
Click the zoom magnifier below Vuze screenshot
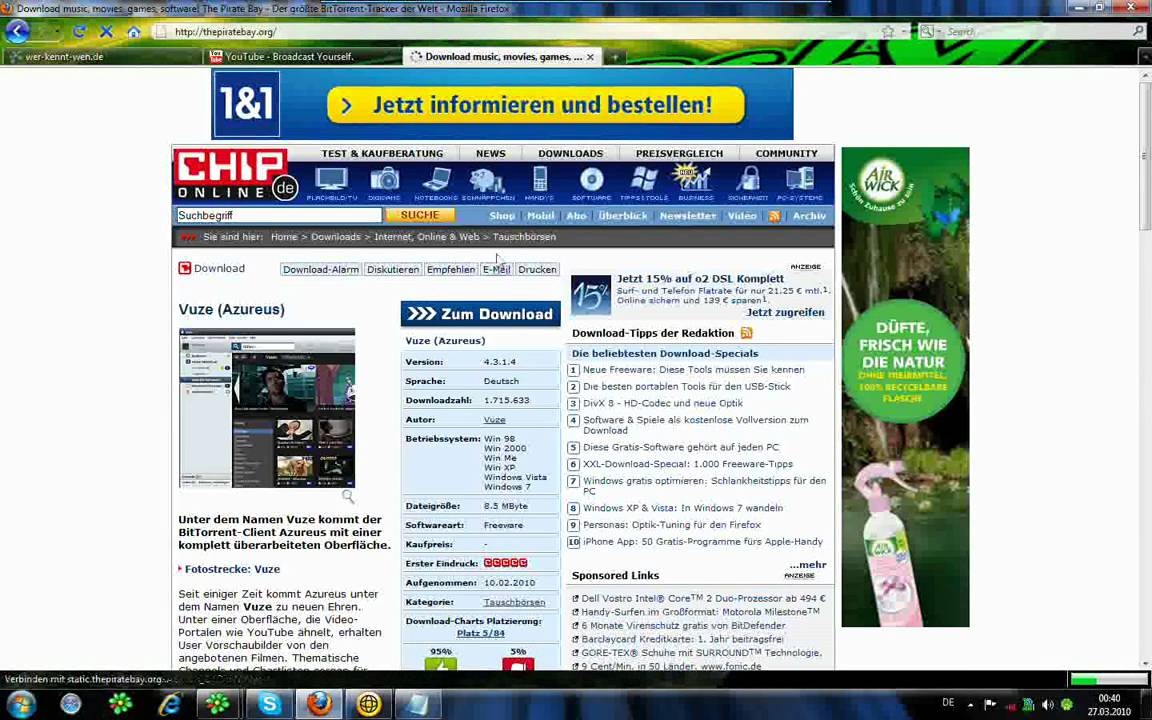pyautogui.click(x=348, y=497)
